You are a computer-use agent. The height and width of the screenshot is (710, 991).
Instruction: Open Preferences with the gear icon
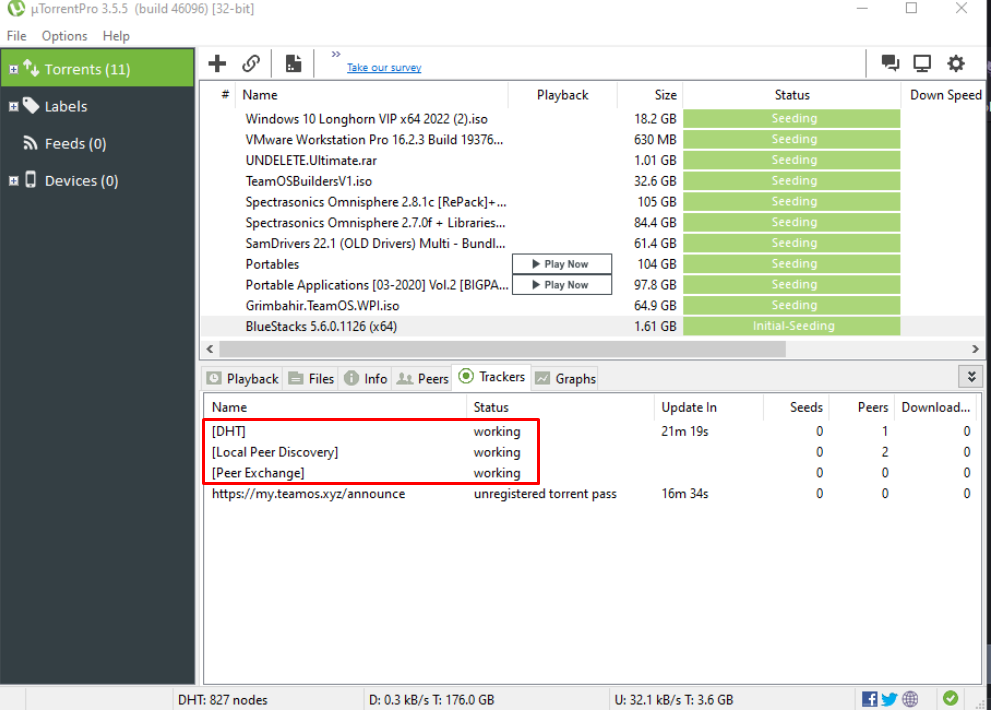click(x=956, y=63)
